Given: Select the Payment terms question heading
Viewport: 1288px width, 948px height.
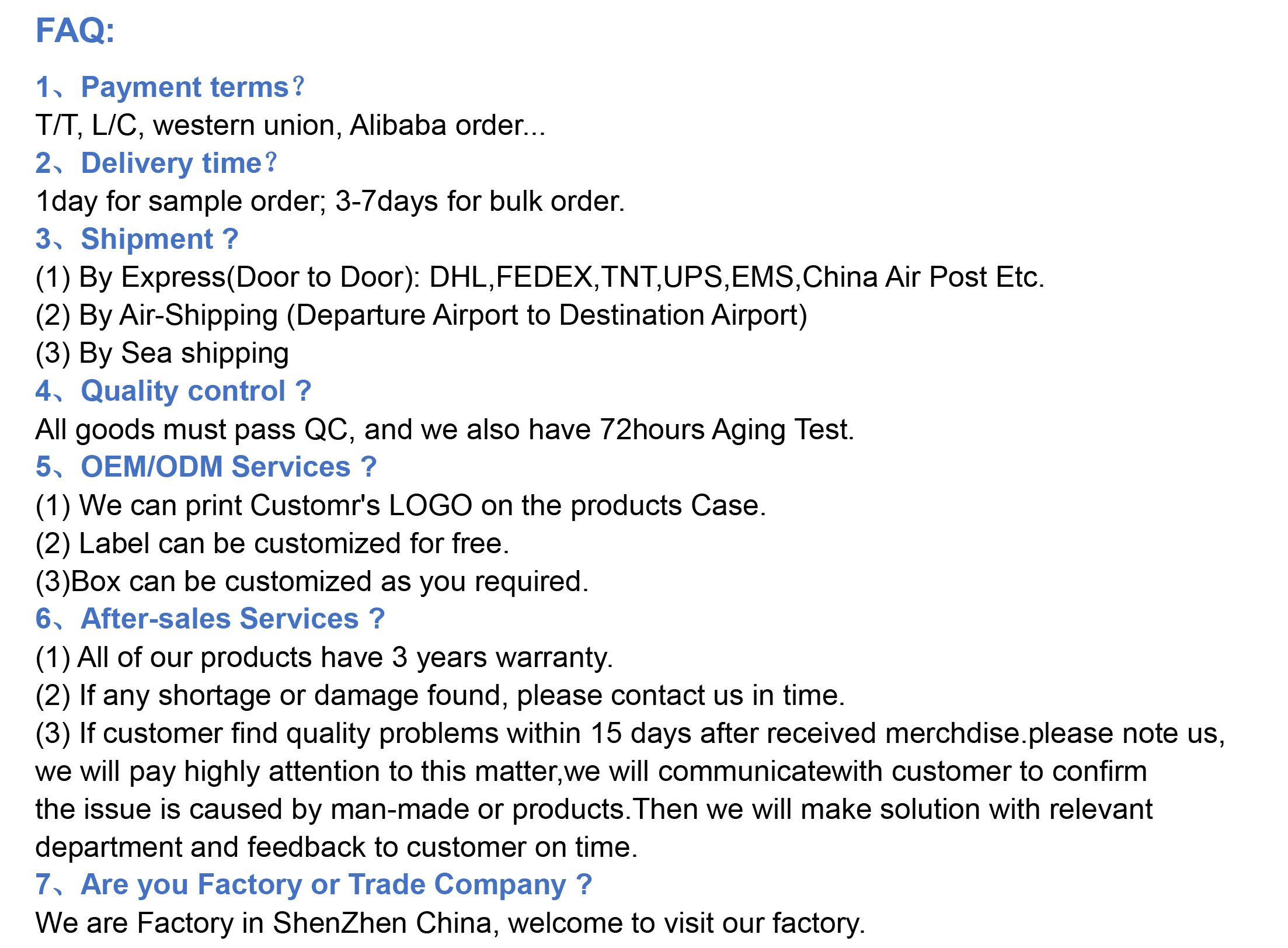Looking at the screenshot, I should point(170,88).
